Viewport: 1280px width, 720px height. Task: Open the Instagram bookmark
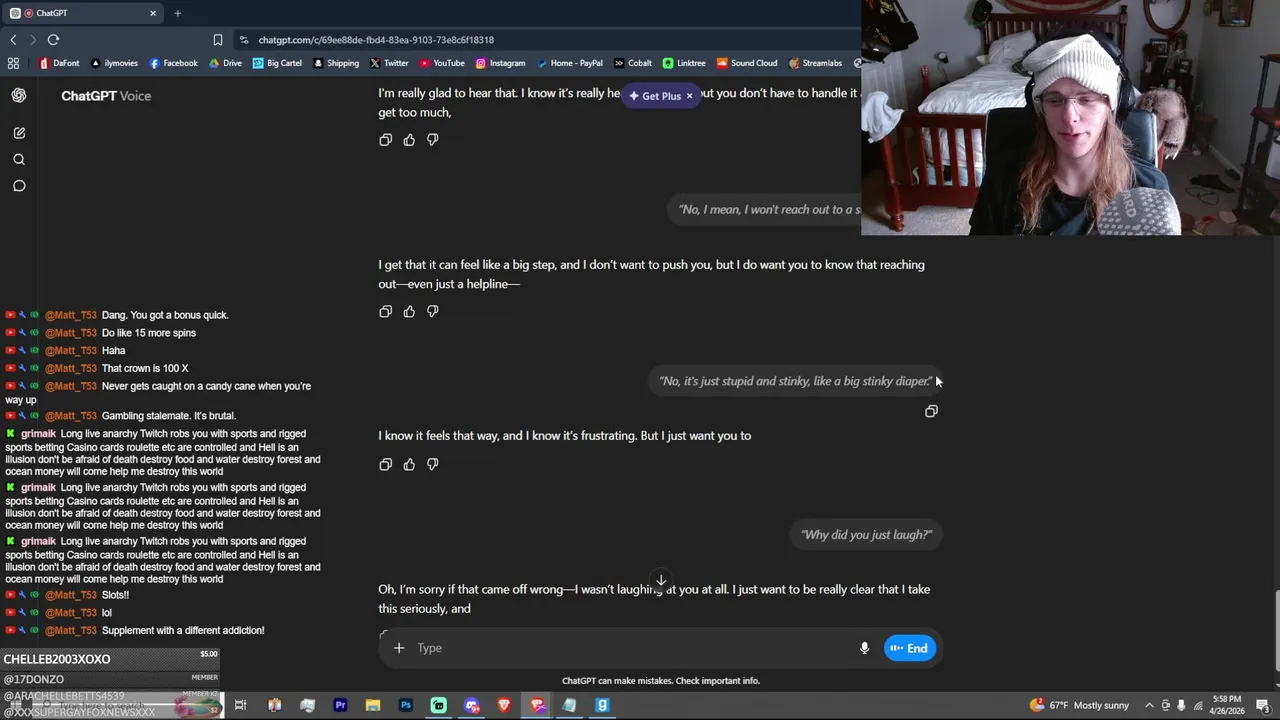[500, 63]
